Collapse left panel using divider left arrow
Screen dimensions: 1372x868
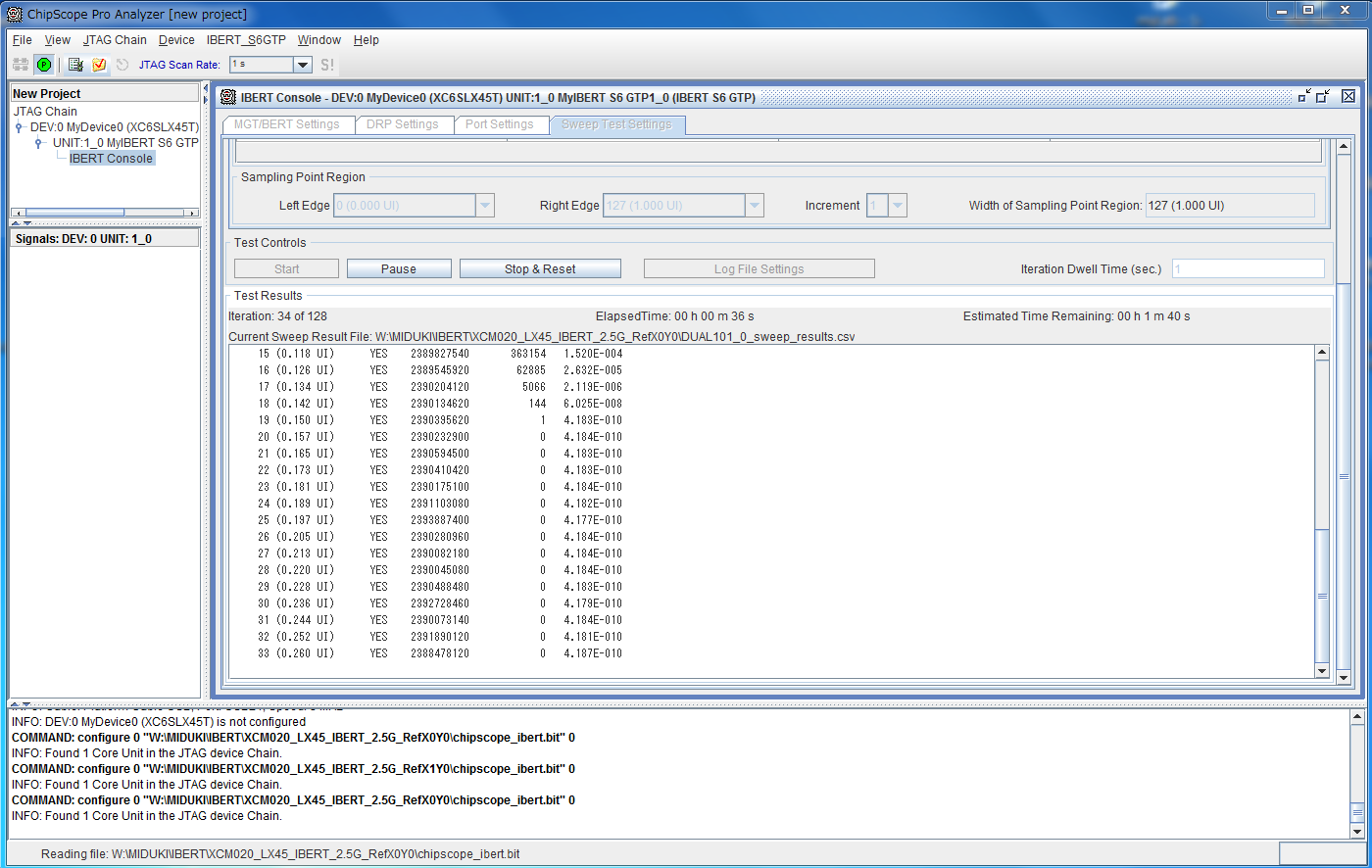pos(206,89)
